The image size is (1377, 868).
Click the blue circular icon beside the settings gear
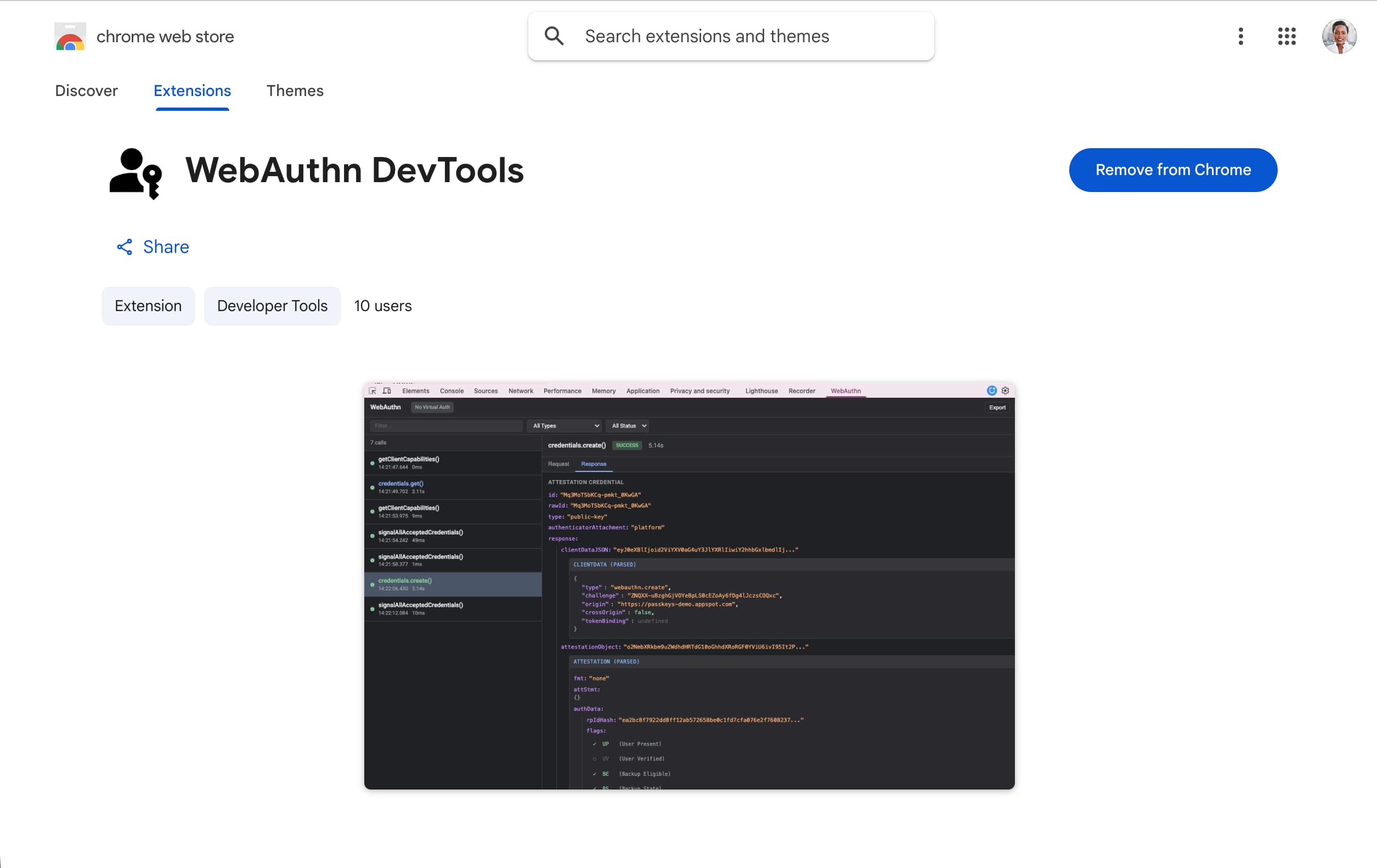(x=992, y=391)
